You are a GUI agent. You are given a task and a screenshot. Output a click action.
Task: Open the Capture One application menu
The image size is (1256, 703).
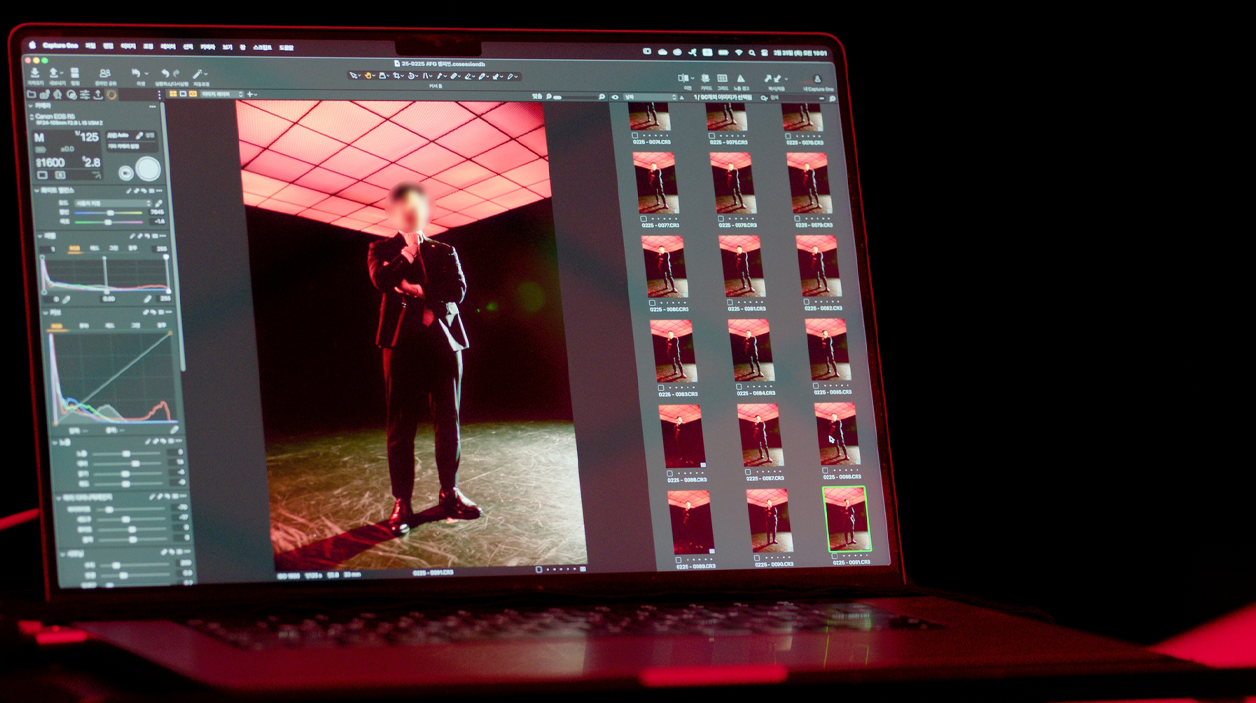[x=60, y=45]
